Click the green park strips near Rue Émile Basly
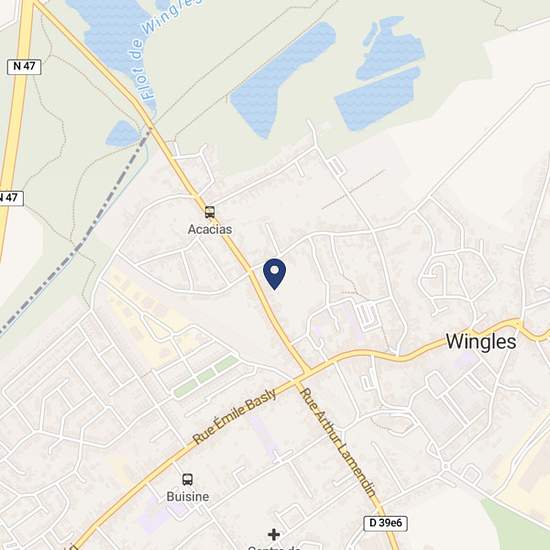 pyautogui.click(x=207, y=376)
